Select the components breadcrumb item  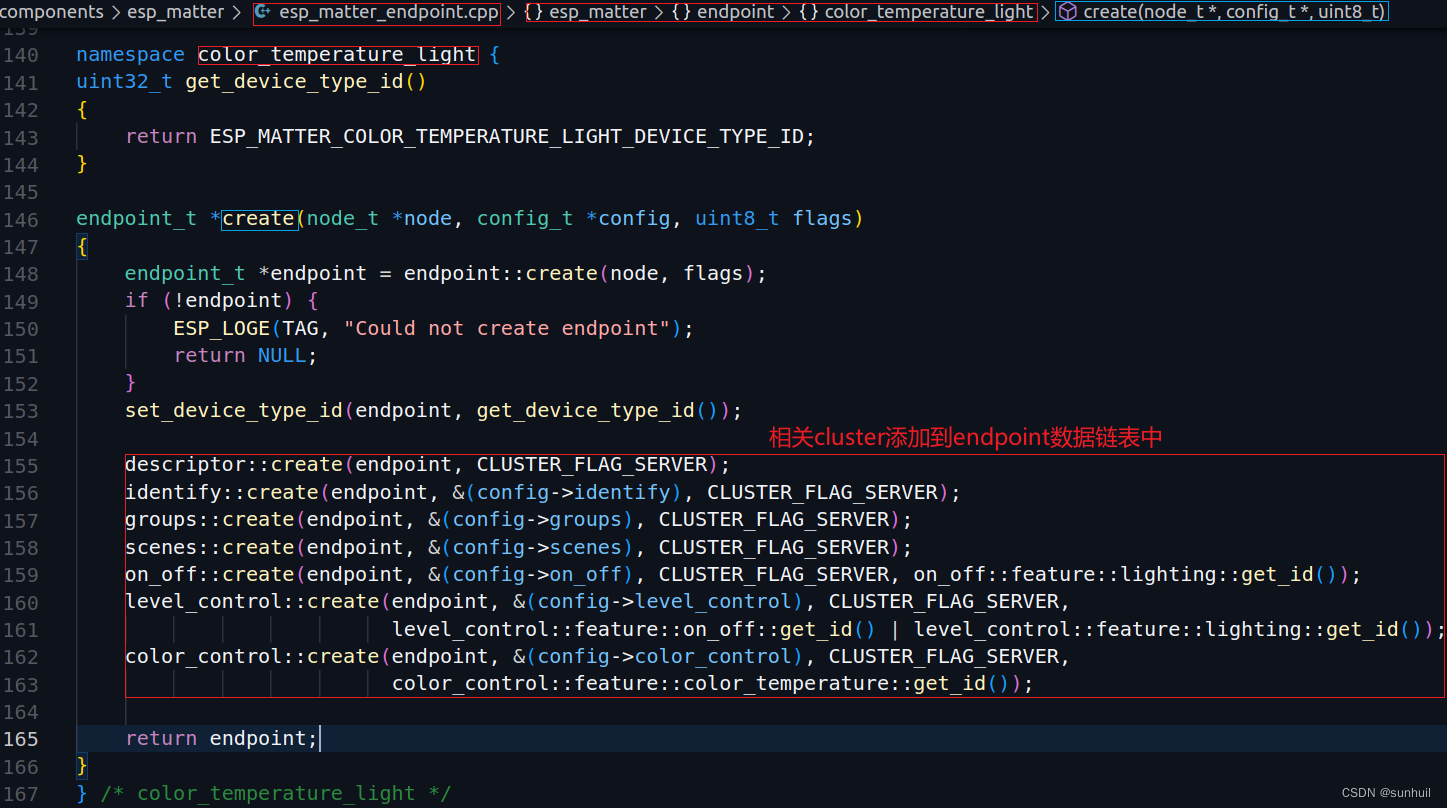point(52,12)
